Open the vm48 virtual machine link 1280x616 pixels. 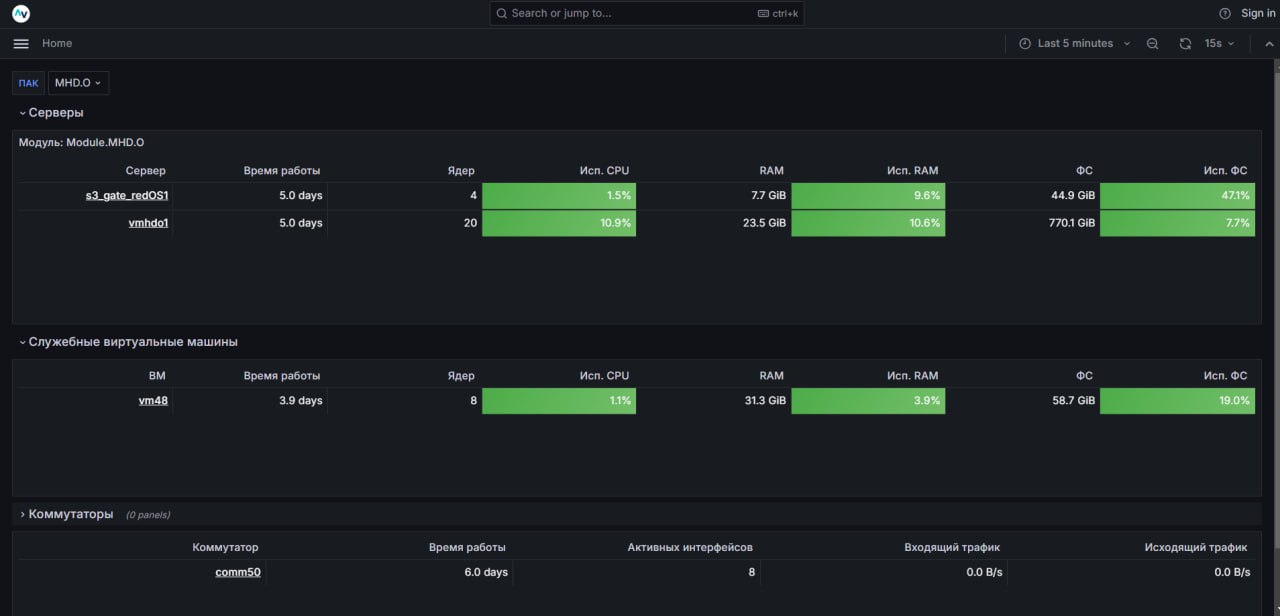point(153,401)
